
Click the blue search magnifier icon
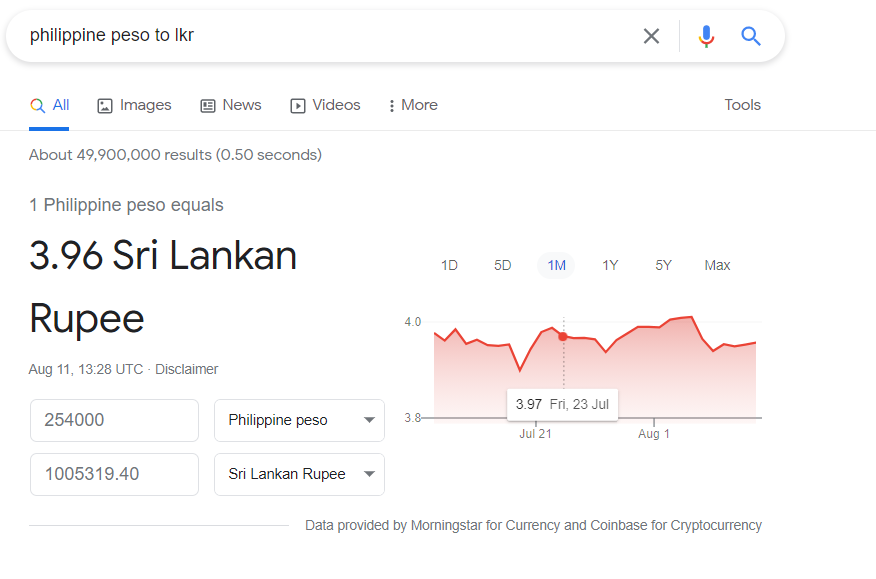750,36
